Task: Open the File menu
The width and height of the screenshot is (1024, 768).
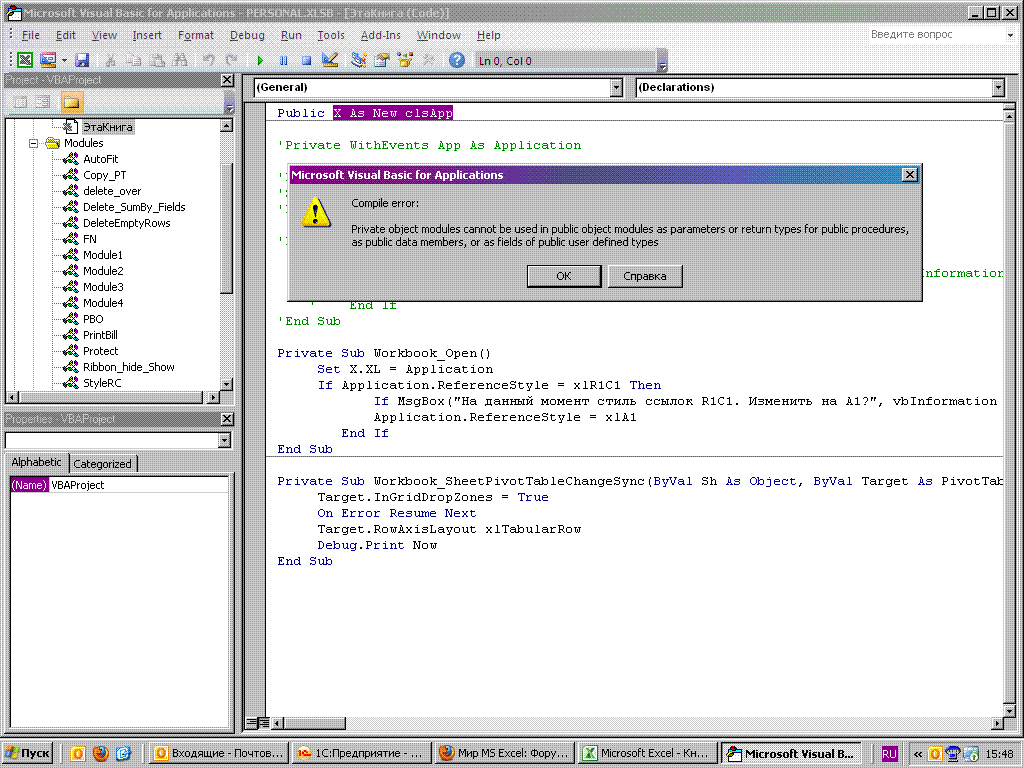Action: click(x=31, y=35)
